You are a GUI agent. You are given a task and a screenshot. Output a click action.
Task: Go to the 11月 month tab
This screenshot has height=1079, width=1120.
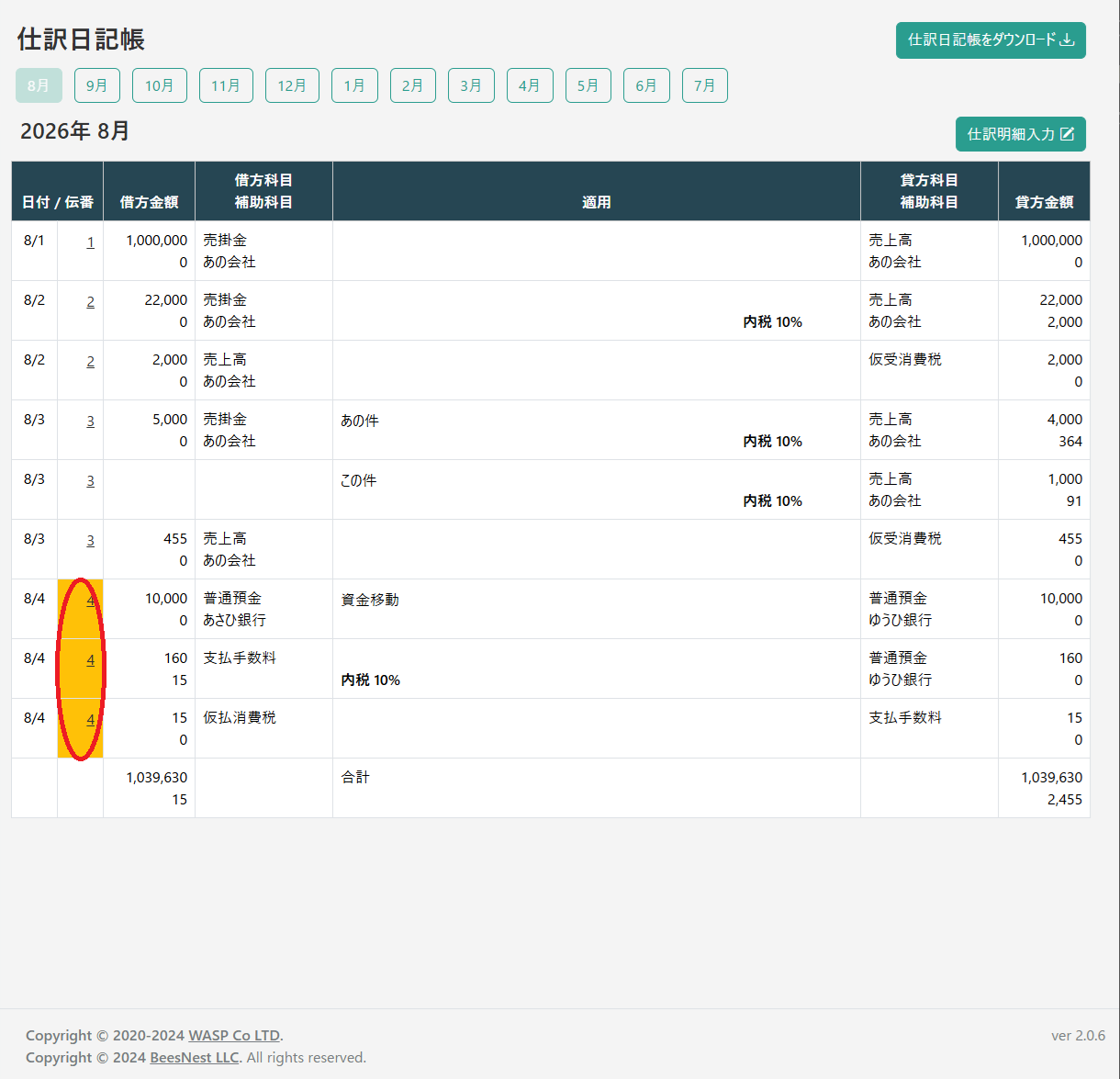point(226,85)
